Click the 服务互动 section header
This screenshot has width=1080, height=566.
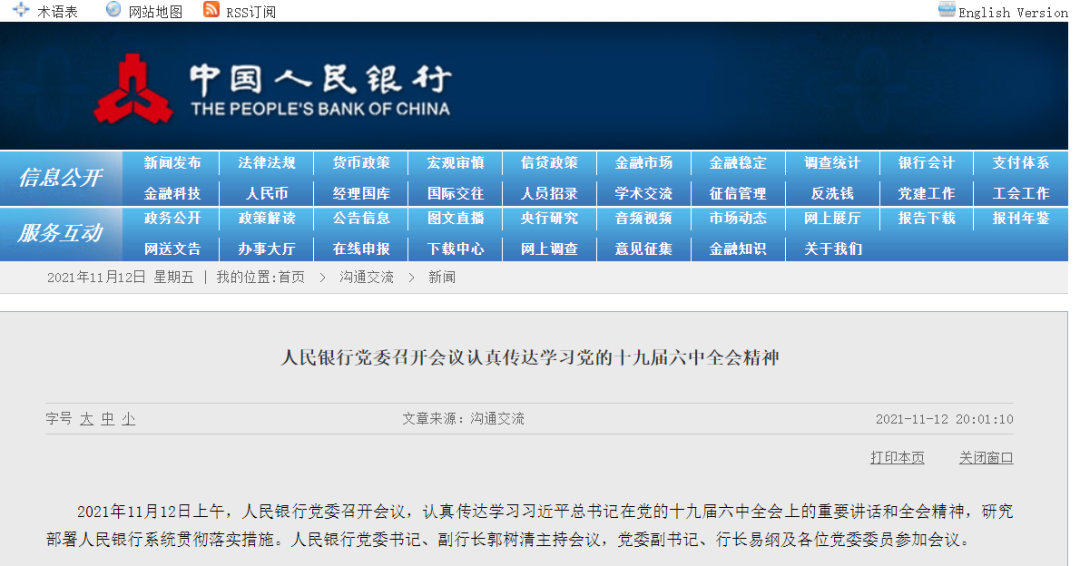click(60, 234)
